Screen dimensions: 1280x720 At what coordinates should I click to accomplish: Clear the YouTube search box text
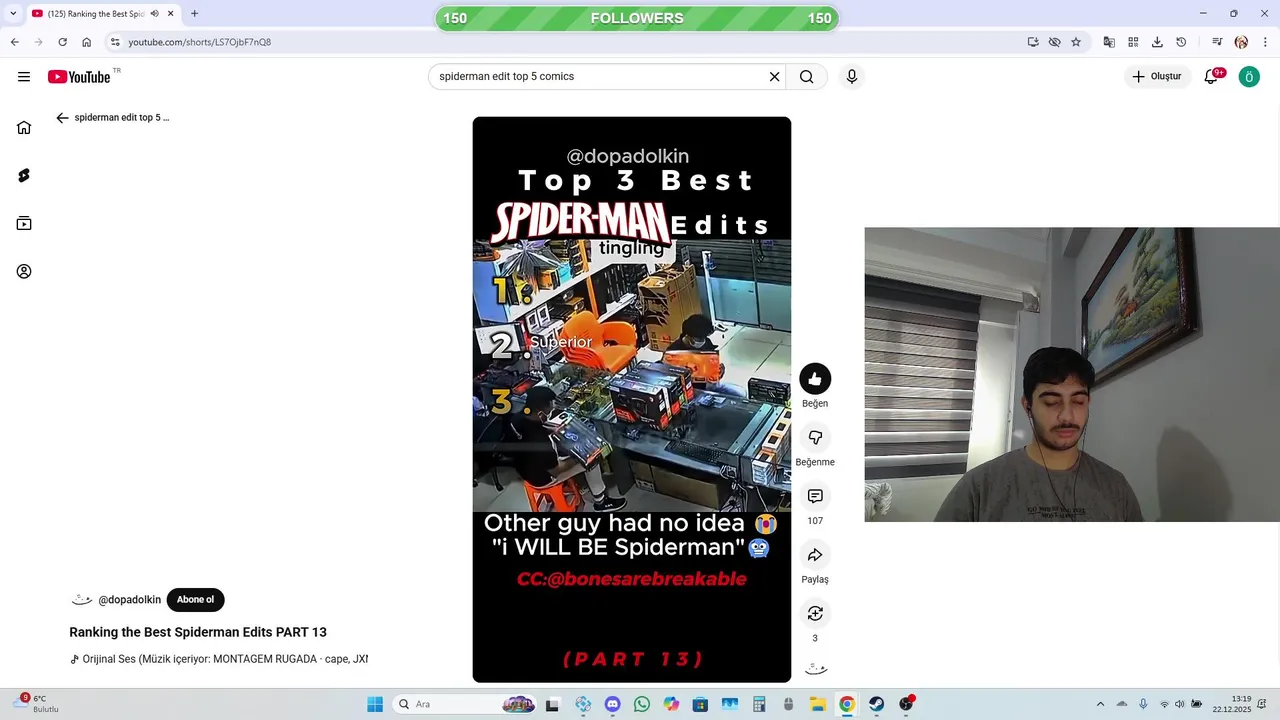[774, 77]
